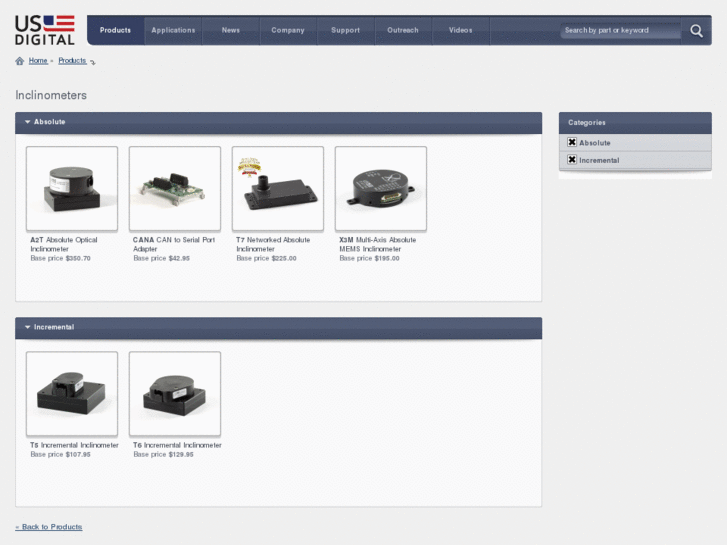Open the Applications menu tab
The height and width of the screenshot is (545, 727).
pos(173,30)
